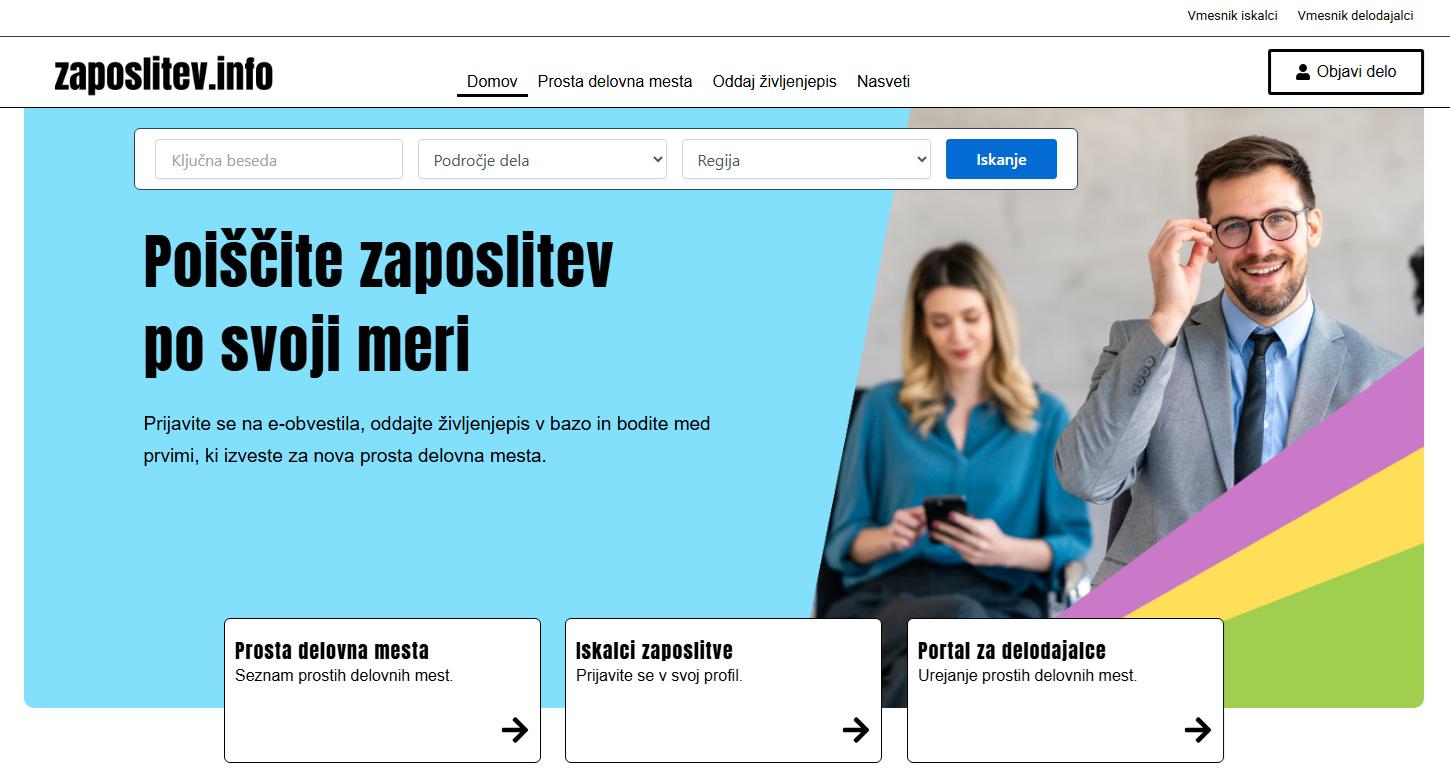The image size is (1450, 783).
Task: Open the Prosta delovna mesta menu item
Action: coord(615,82)
